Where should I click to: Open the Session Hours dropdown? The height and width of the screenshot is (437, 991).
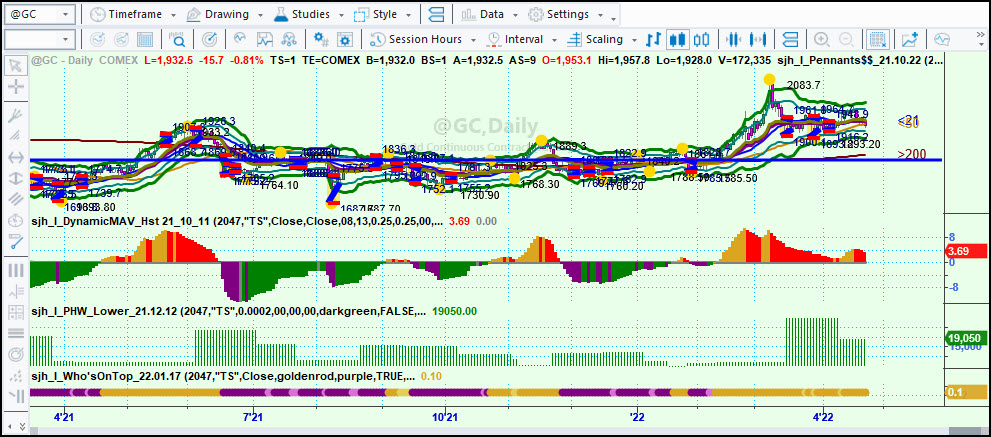click(x=423, y=39)
